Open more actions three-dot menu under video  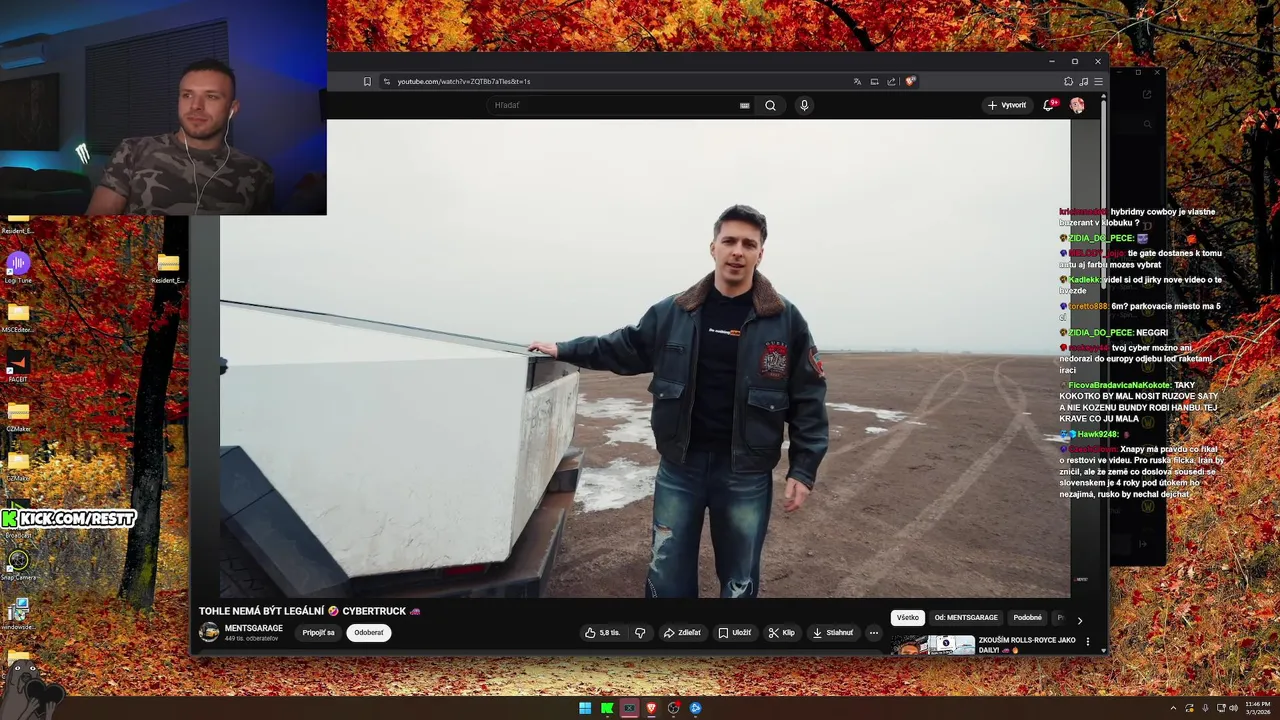[873, 632]
